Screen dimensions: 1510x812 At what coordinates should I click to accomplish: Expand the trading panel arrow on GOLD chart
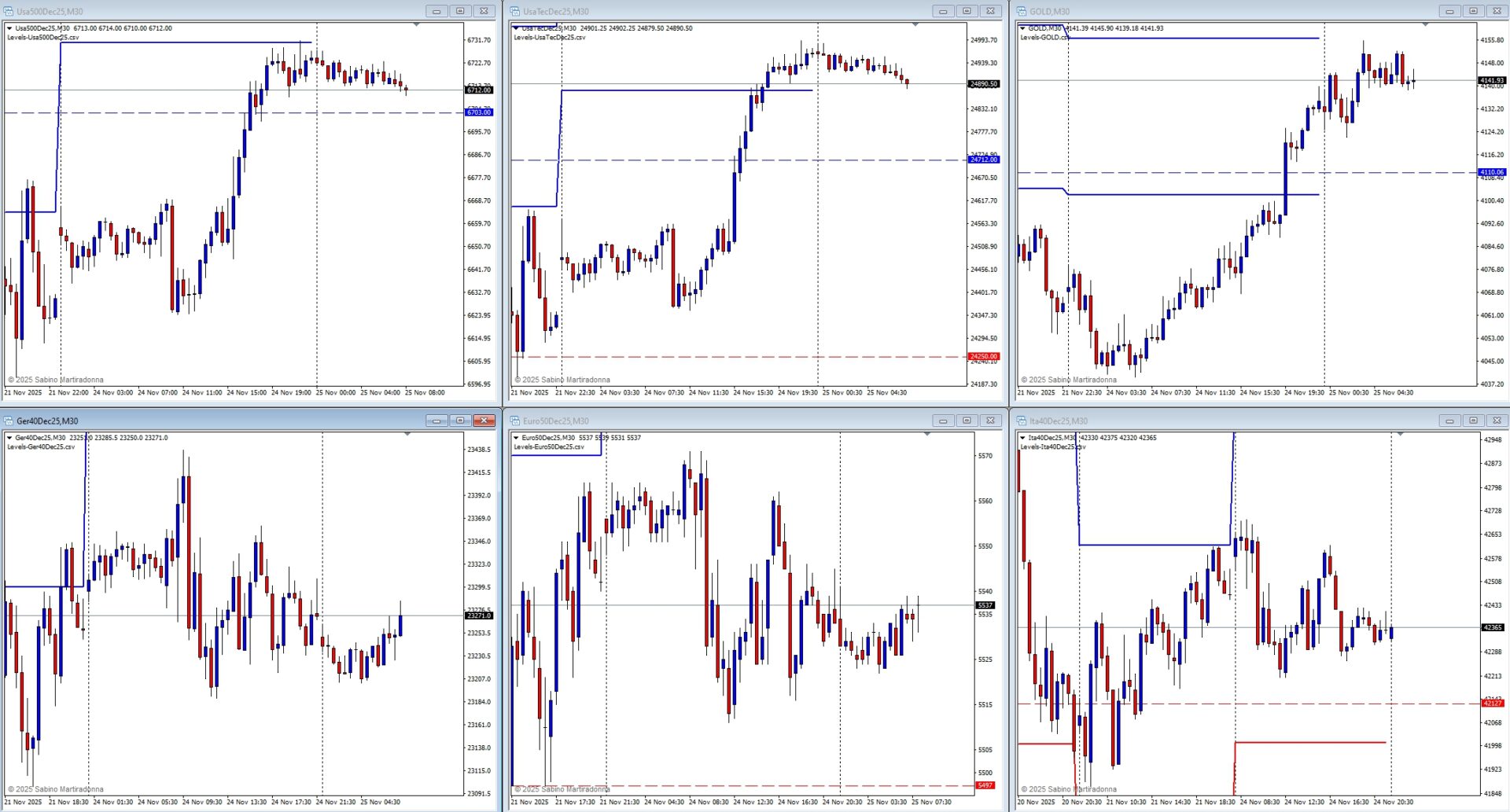(1022, 28)
